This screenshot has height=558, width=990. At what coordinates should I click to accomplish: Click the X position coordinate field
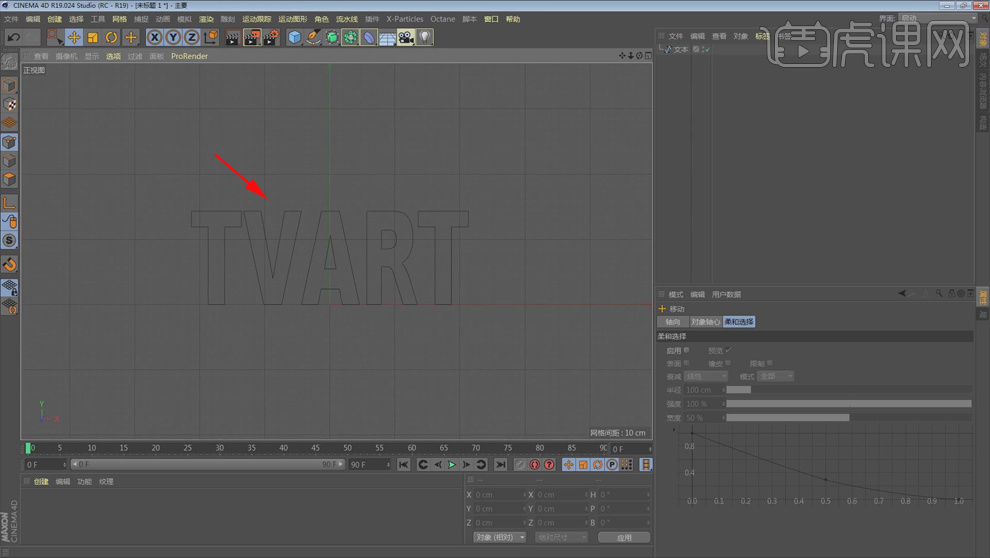click(499, 495)
